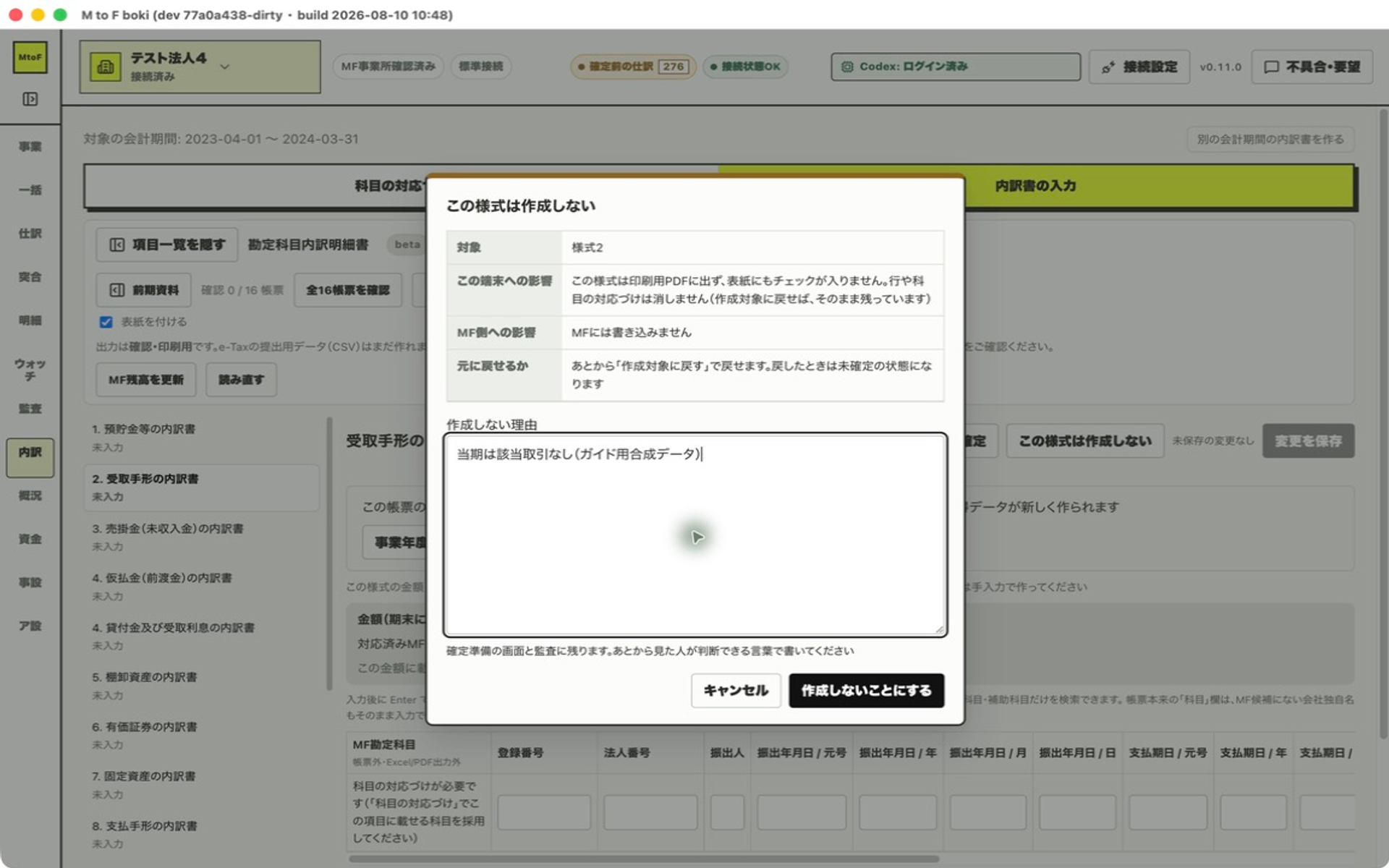
Task: Select 4. 貸付金及び受取利息の内訳書
Action: (x=203, y=636)
